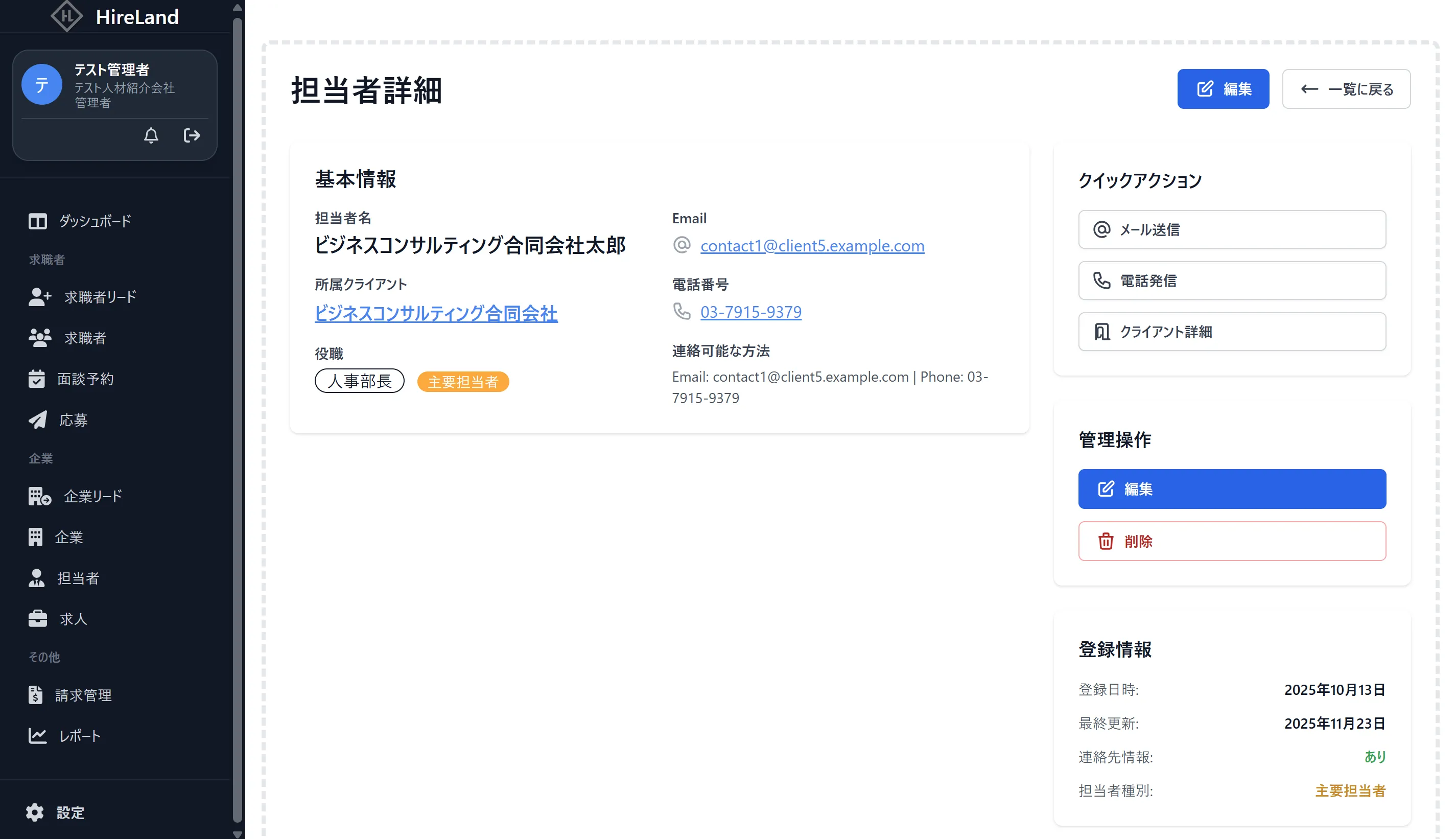This screenshot has width=1456, height=839.
Task: Click the 面談予約 calendar icon
Action: point(36,379)
